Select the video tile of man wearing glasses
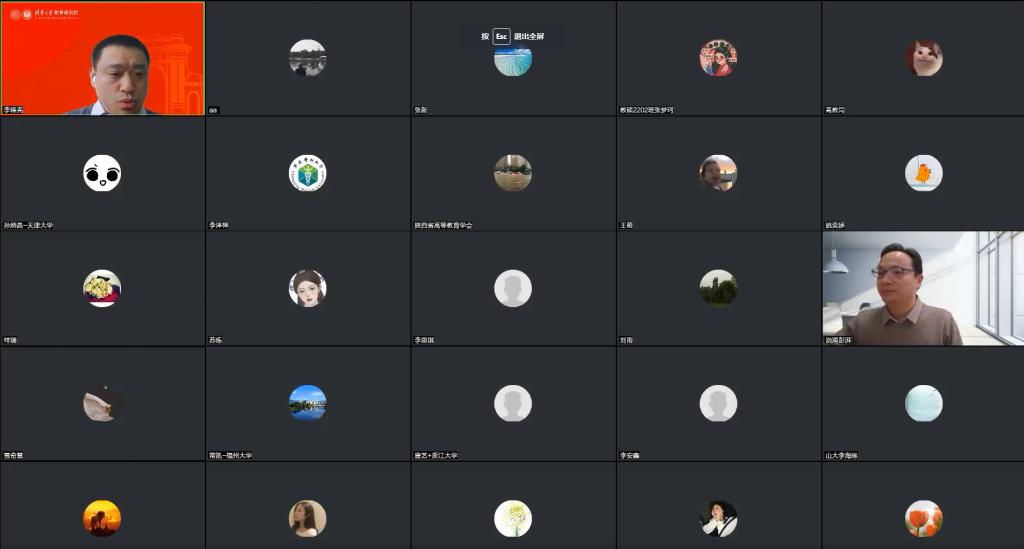The image size is (1024, 549). point(923,288)
